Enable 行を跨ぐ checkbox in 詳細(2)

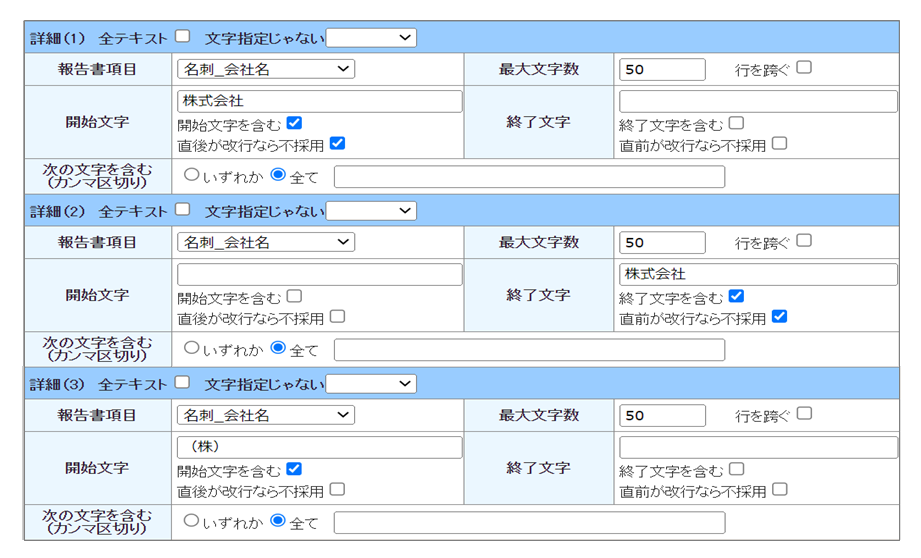(804, 241)
